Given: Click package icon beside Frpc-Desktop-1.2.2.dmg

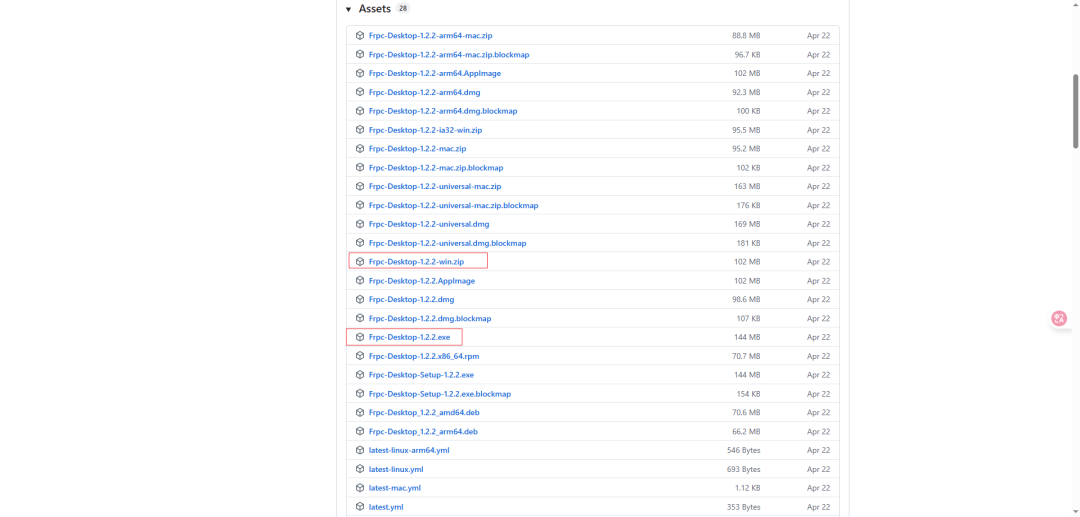Looking at the screenshot, I should [x=360, y=299].
